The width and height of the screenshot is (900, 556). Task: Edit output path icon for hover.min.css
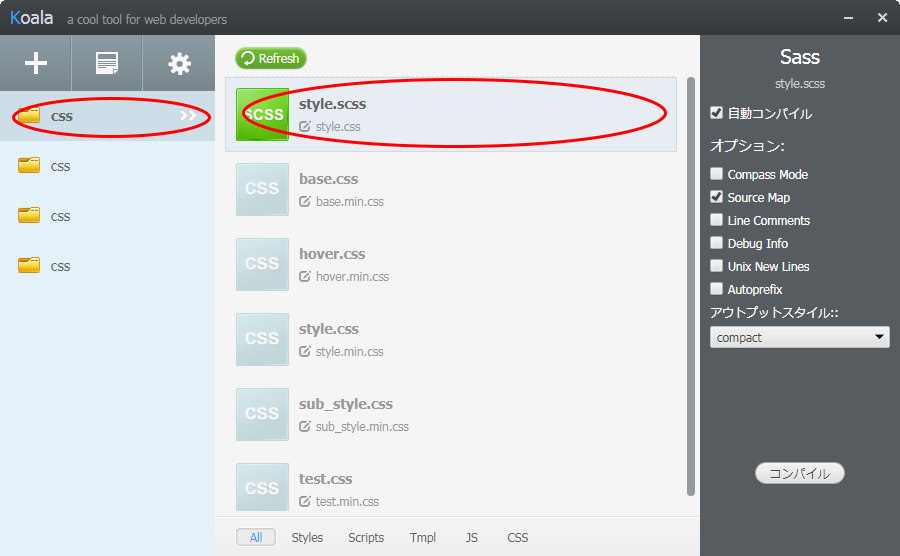pos(305,277)
